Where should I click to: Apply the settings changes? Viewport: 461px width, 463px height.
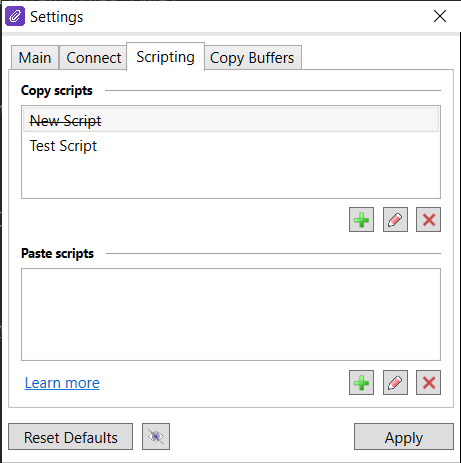404,437
